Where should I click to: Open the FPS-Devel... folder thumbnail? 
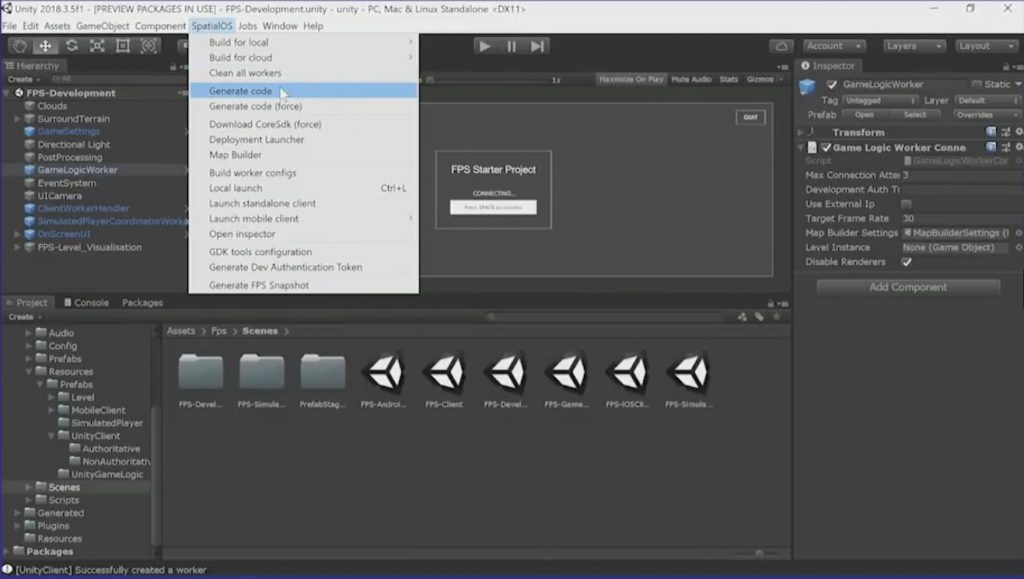coord(200,372)
